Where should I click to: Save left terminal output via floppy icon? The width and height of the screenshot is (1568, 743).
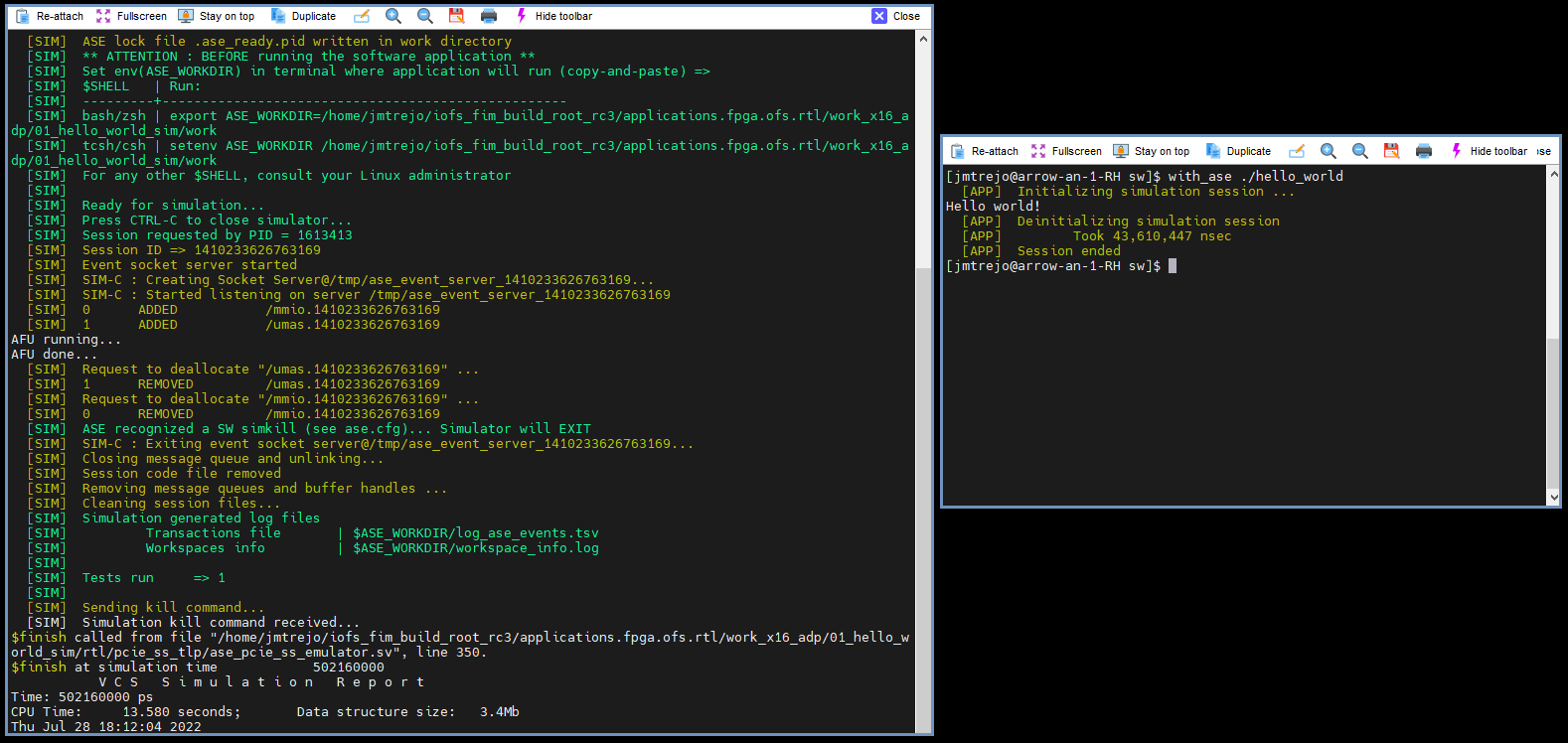[456, 16]
